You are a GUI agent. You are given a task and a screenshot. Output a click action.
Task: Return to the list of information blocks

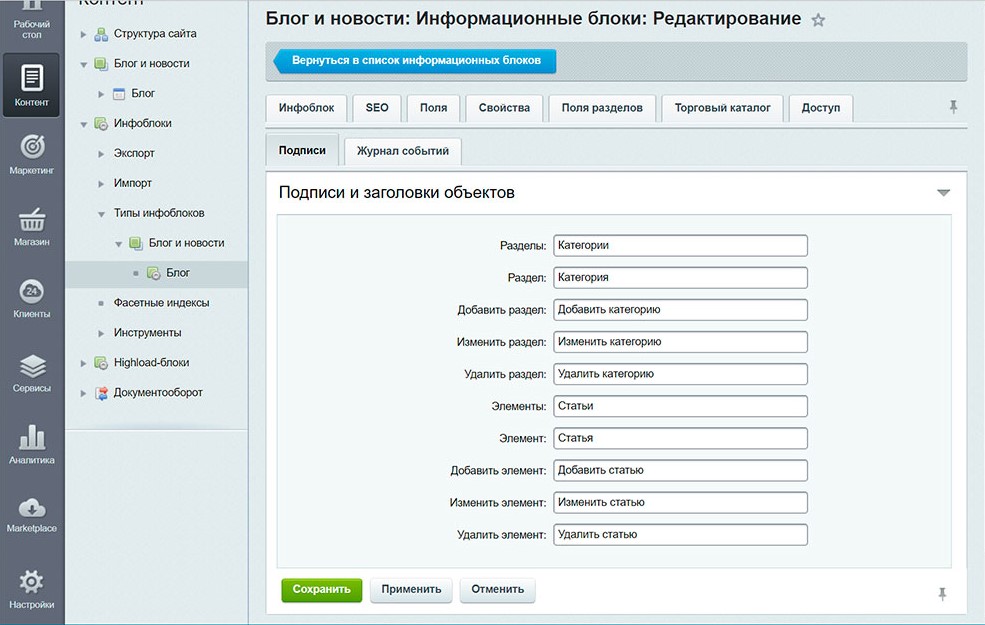[x=415, y=61]
